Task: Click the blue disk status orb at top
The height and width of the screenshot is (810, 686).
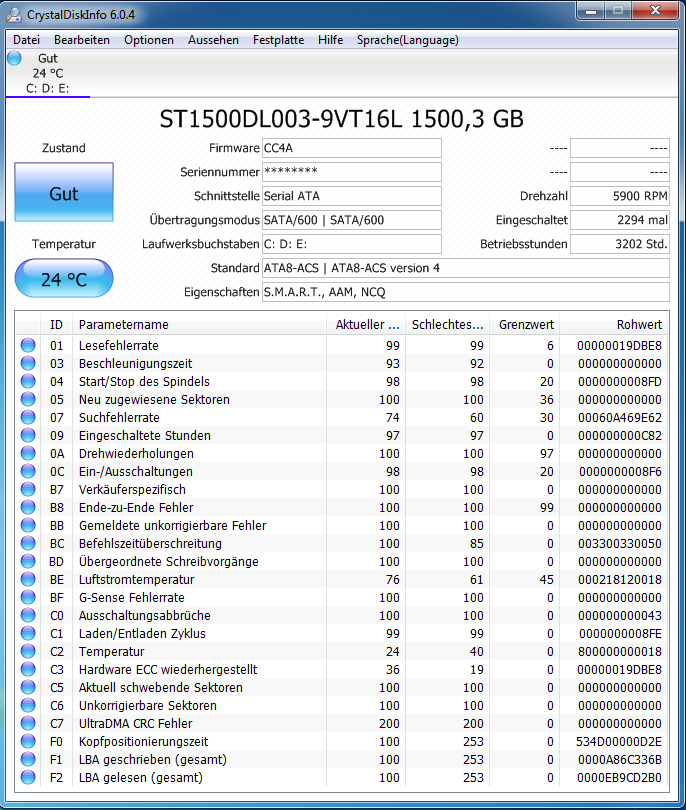Action: click(x=14, y=58)
